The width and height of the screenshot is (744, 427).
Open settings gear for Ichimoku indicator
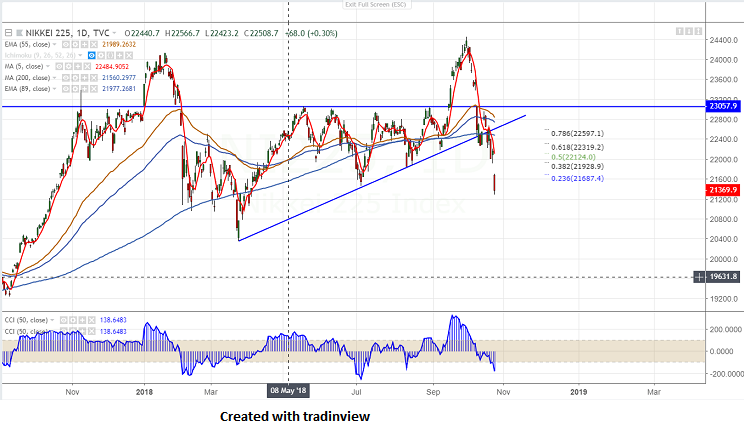coord(101,56)
